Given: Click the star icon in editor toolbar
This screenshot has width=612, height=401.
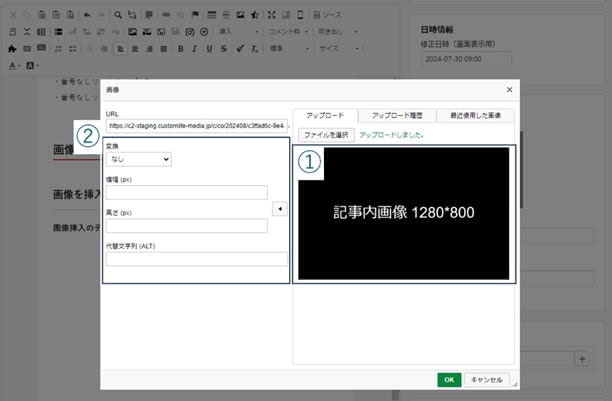Looking at the screenshot, I should click(255, 15).
